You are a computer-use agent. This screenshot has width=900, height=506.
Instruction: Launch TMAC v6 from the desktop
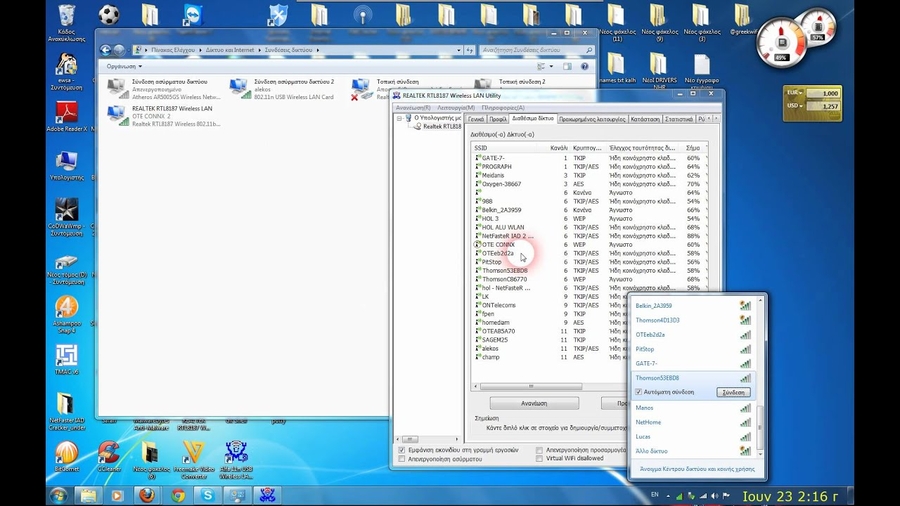tap(67, 360)
